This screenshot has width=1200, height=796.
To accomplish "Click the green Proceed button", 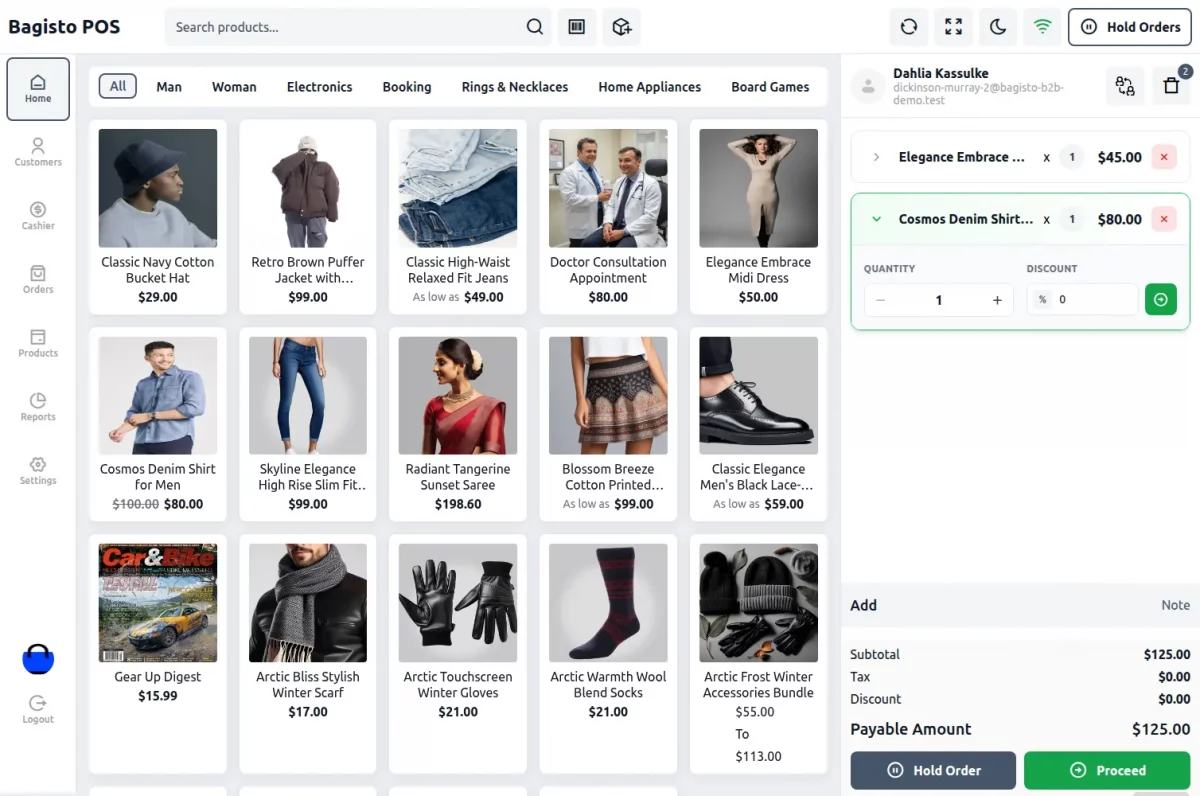I will pos(1107,770).
